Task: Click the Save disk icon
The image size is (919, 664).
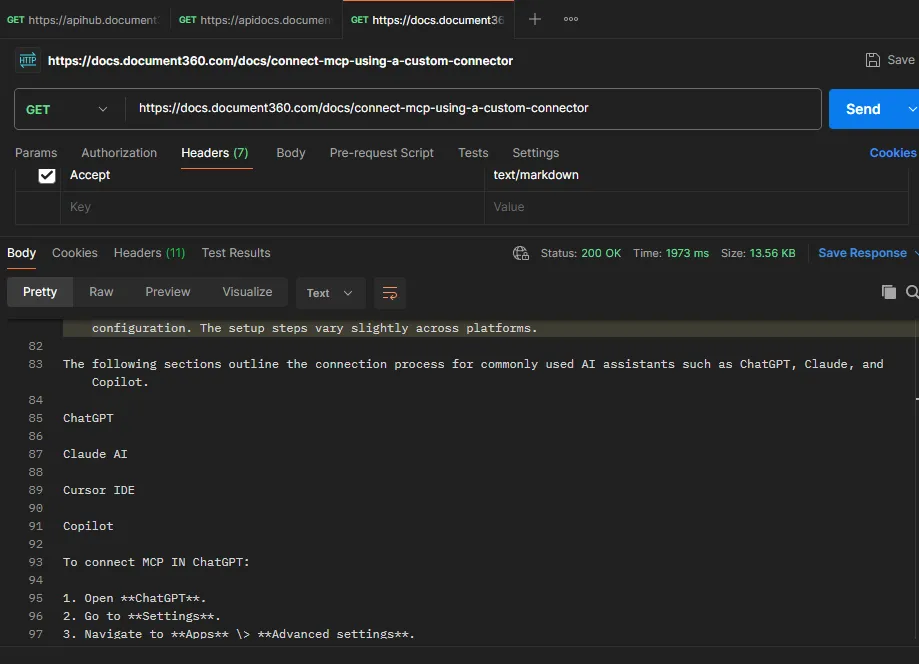Action: click(873, 60)
